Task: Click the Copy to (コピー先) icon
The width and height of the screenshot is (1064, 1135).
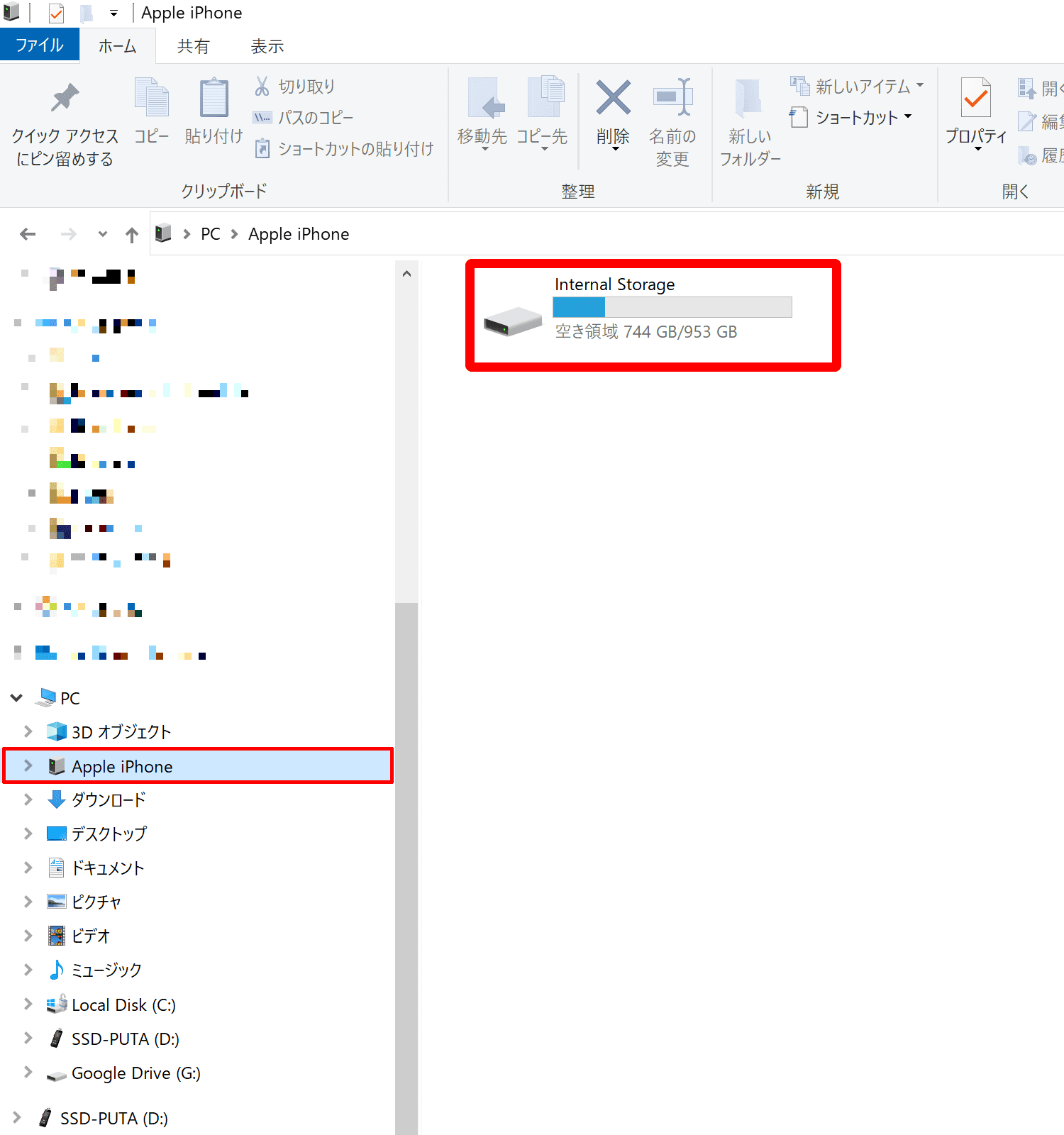Action: pyautogui.click(x=545, y=96)
